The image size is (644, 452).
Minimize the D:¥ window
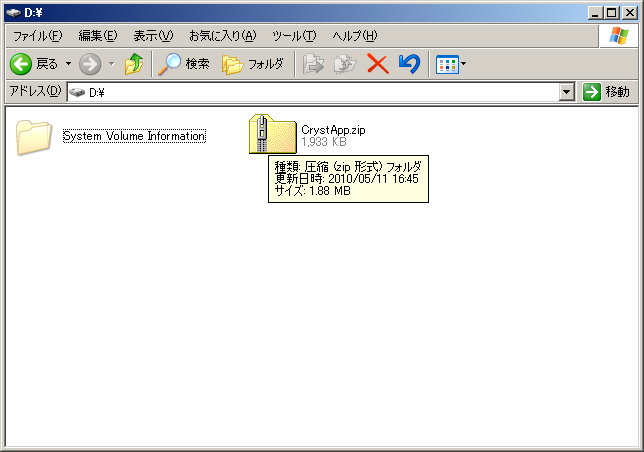pos(595,13)
